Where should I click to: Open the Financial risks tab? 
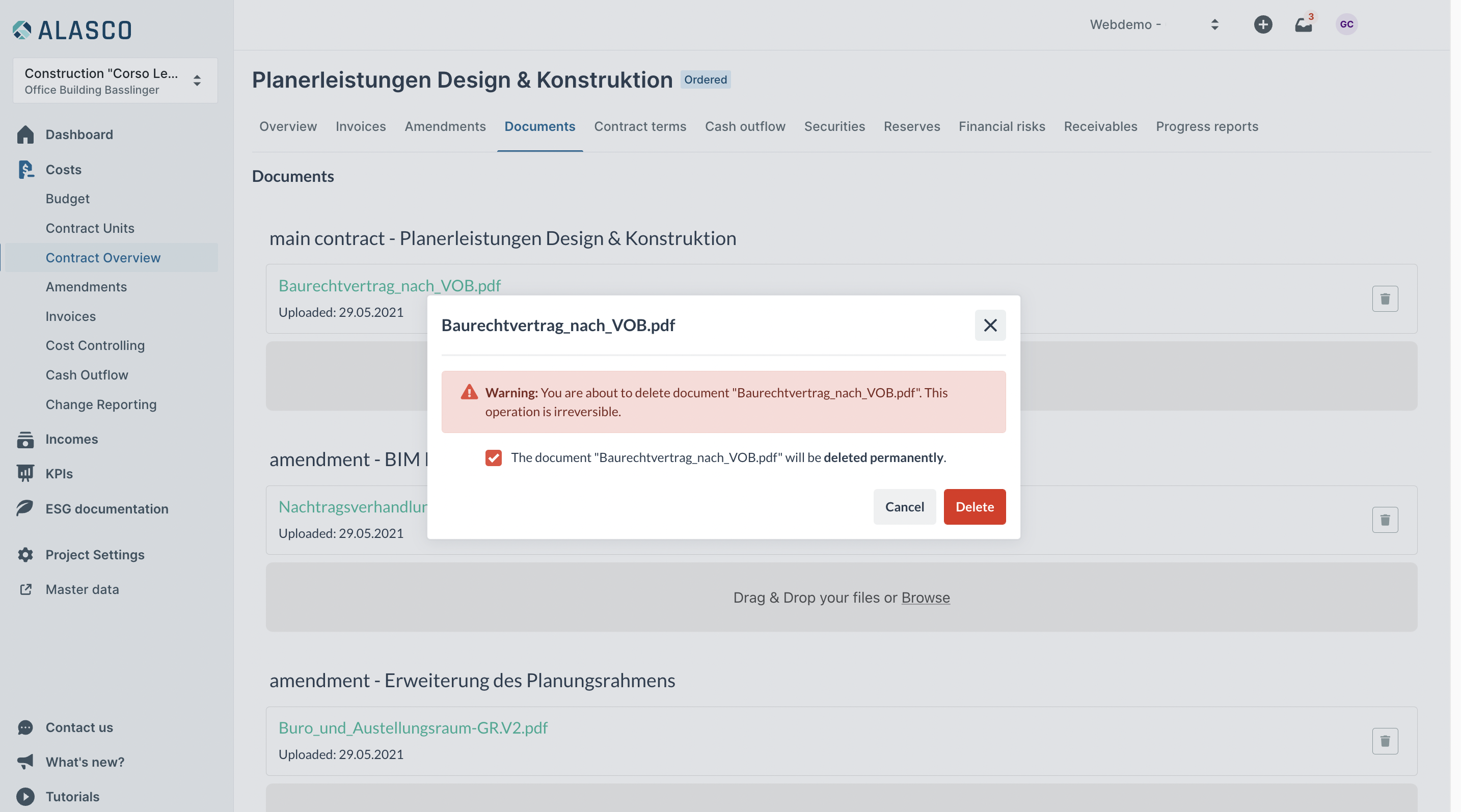[x=1002, y=126]
